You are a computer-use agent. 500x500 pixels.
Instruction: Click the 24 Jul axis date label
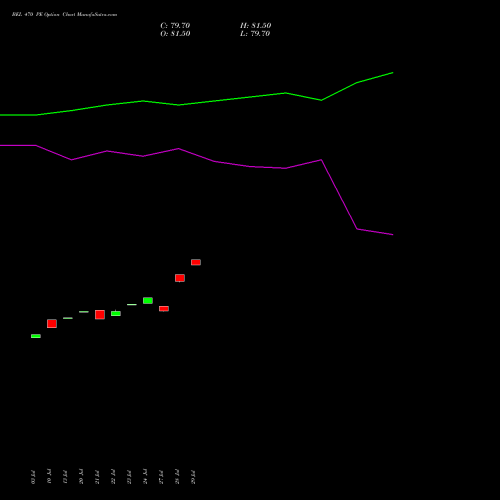point(145,477)
